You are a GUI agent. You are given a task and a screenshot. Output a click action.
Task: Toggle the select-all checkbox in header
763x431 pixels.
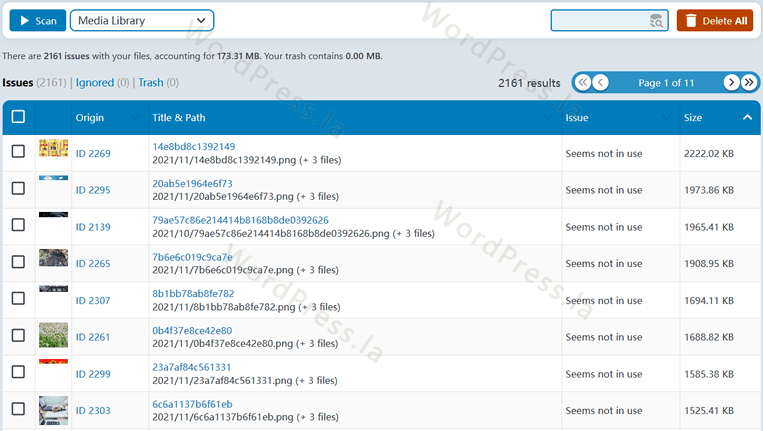tap(18, 117)
